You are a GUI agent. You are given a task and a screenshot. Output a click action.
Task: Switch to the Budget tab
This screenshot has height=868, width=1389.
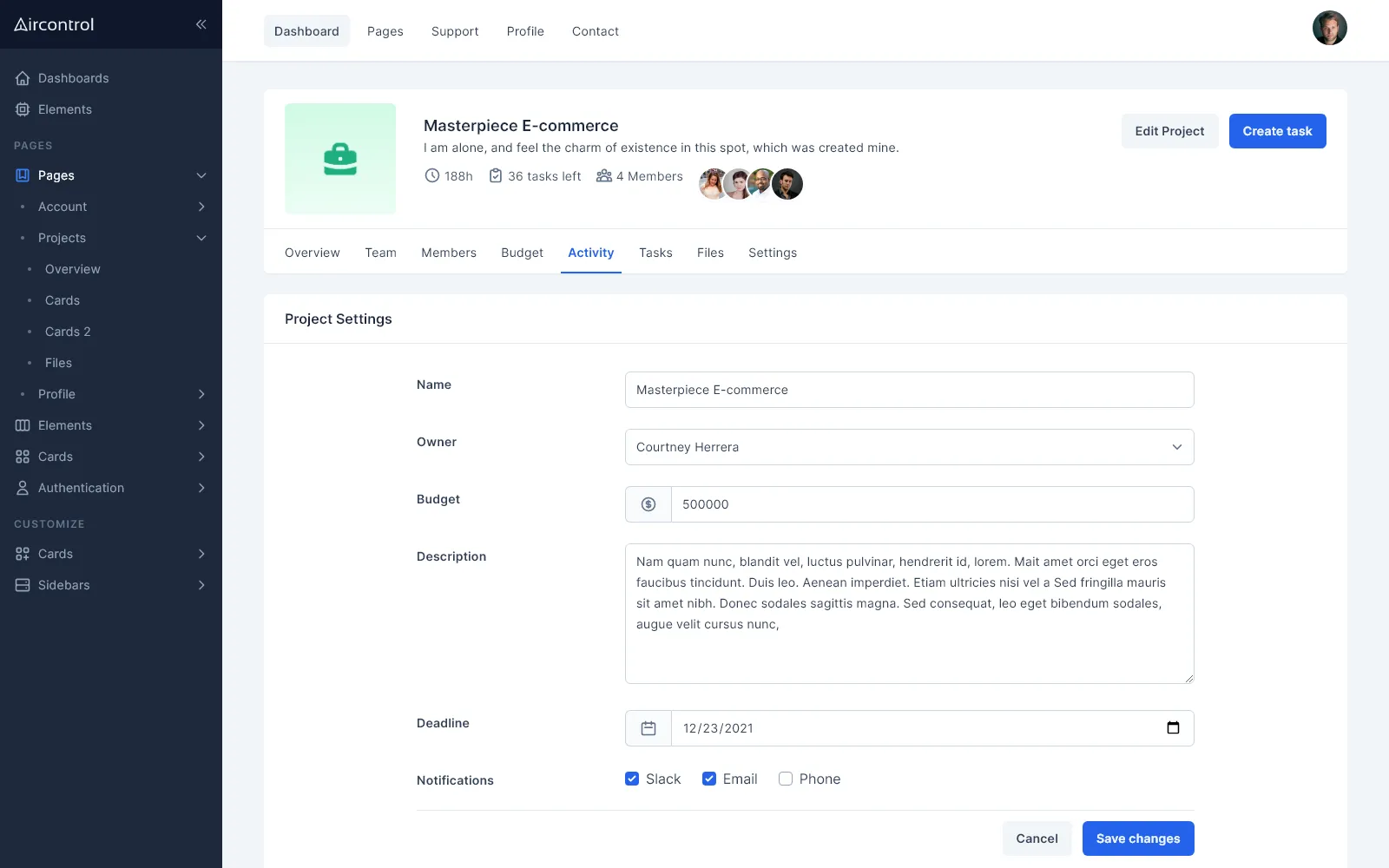(522, 253)
